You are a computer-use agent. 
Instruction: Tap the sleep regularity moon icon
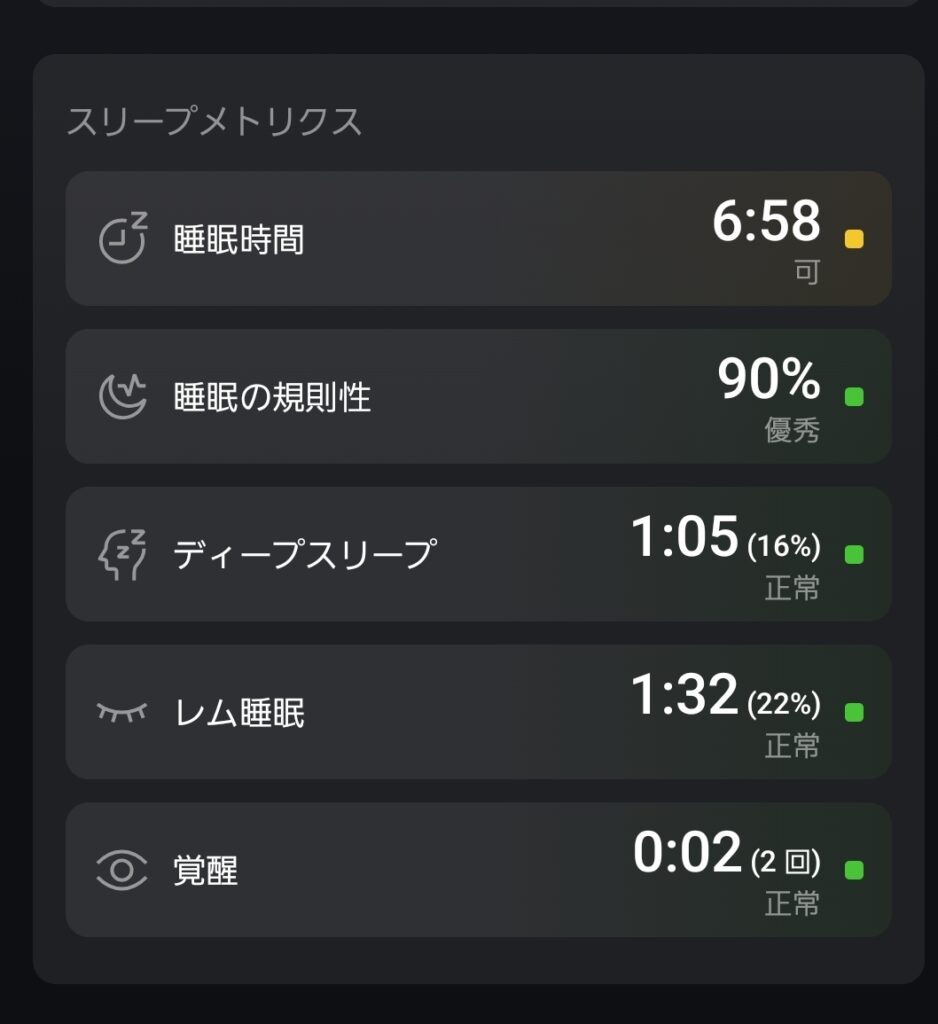tap(122, 397)
